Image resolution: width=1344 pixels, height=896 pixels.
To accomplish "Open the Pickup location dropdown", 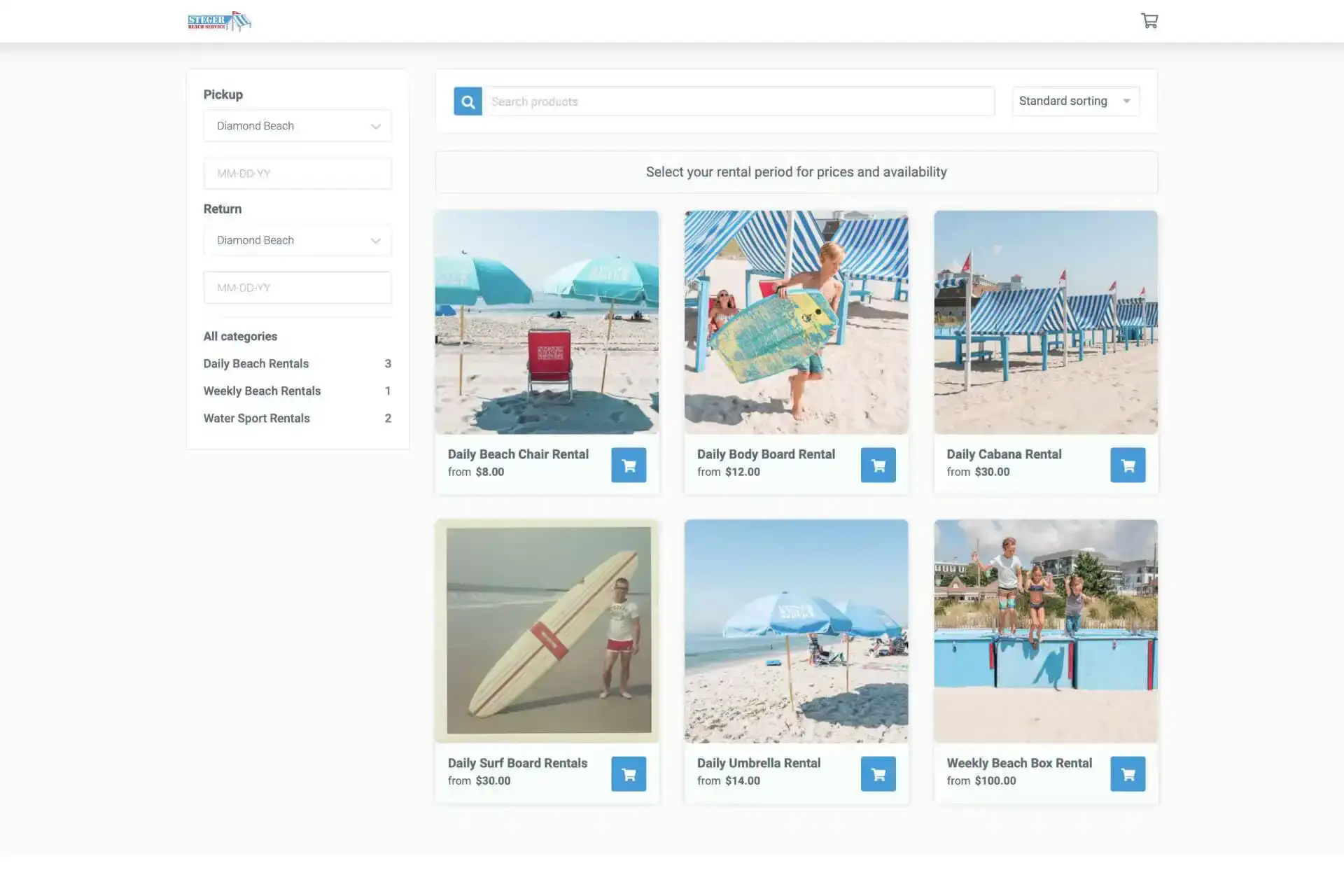I will click(x=297, y=125).
